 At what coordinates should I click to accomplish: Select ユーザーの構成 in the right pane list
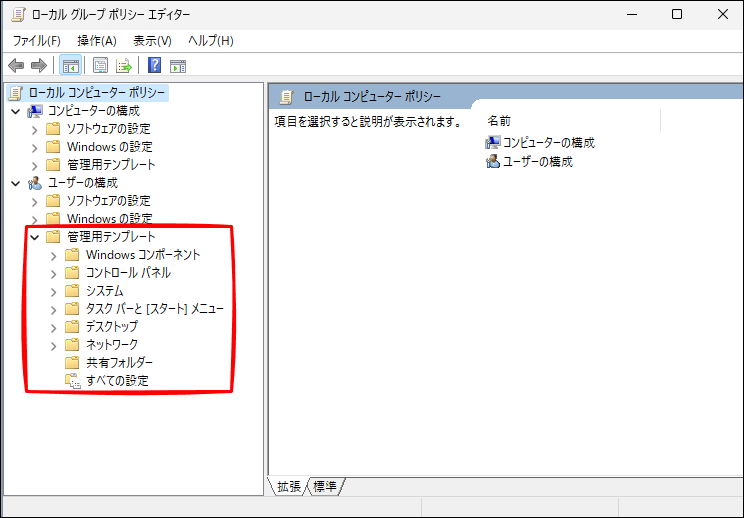537,161
